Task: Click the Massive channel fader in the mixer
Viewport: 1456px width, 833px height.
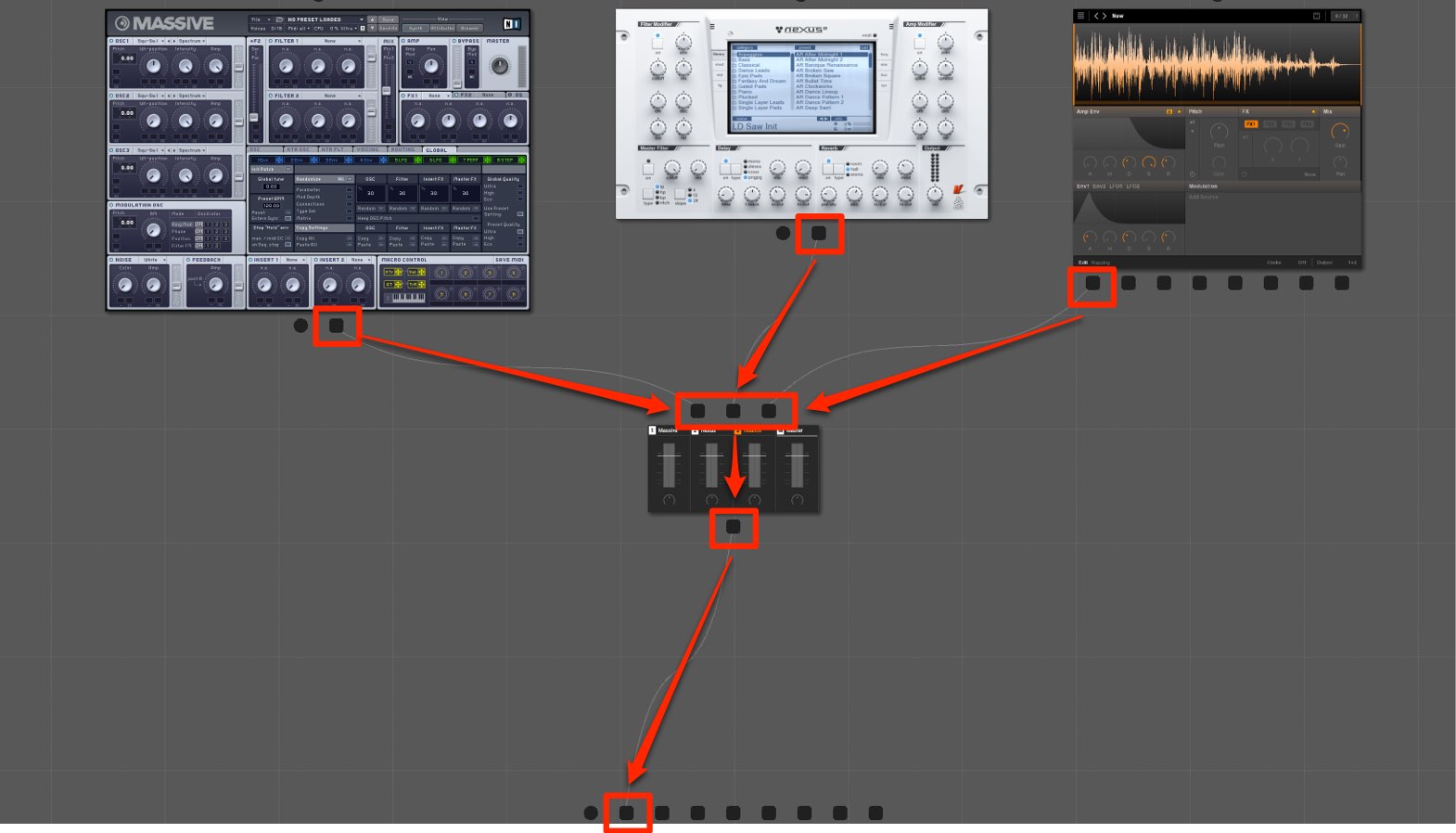Action: 669,464
